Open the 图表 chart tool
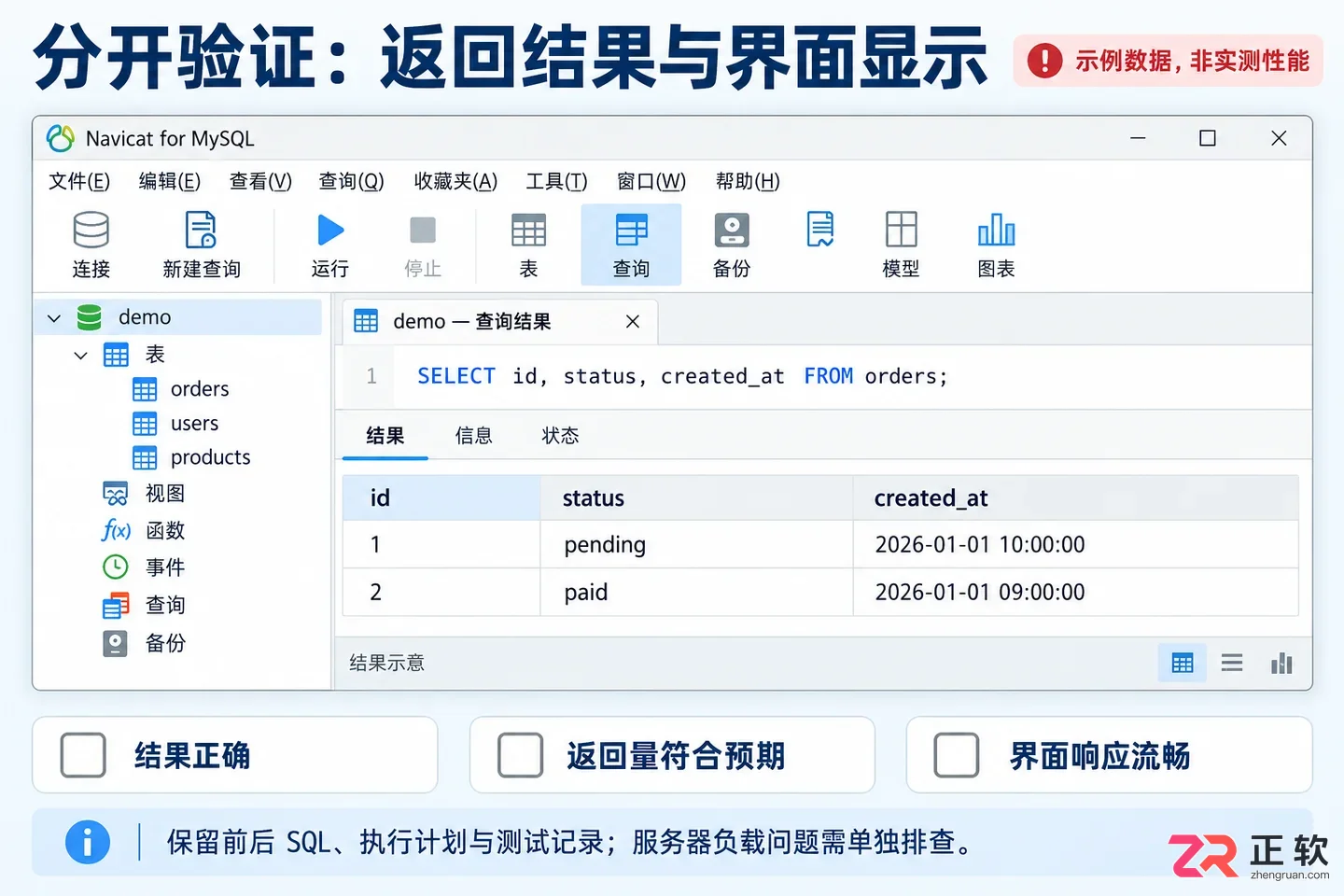Image resolution: width=1344 pixels, height=896 pixels. 996,245
